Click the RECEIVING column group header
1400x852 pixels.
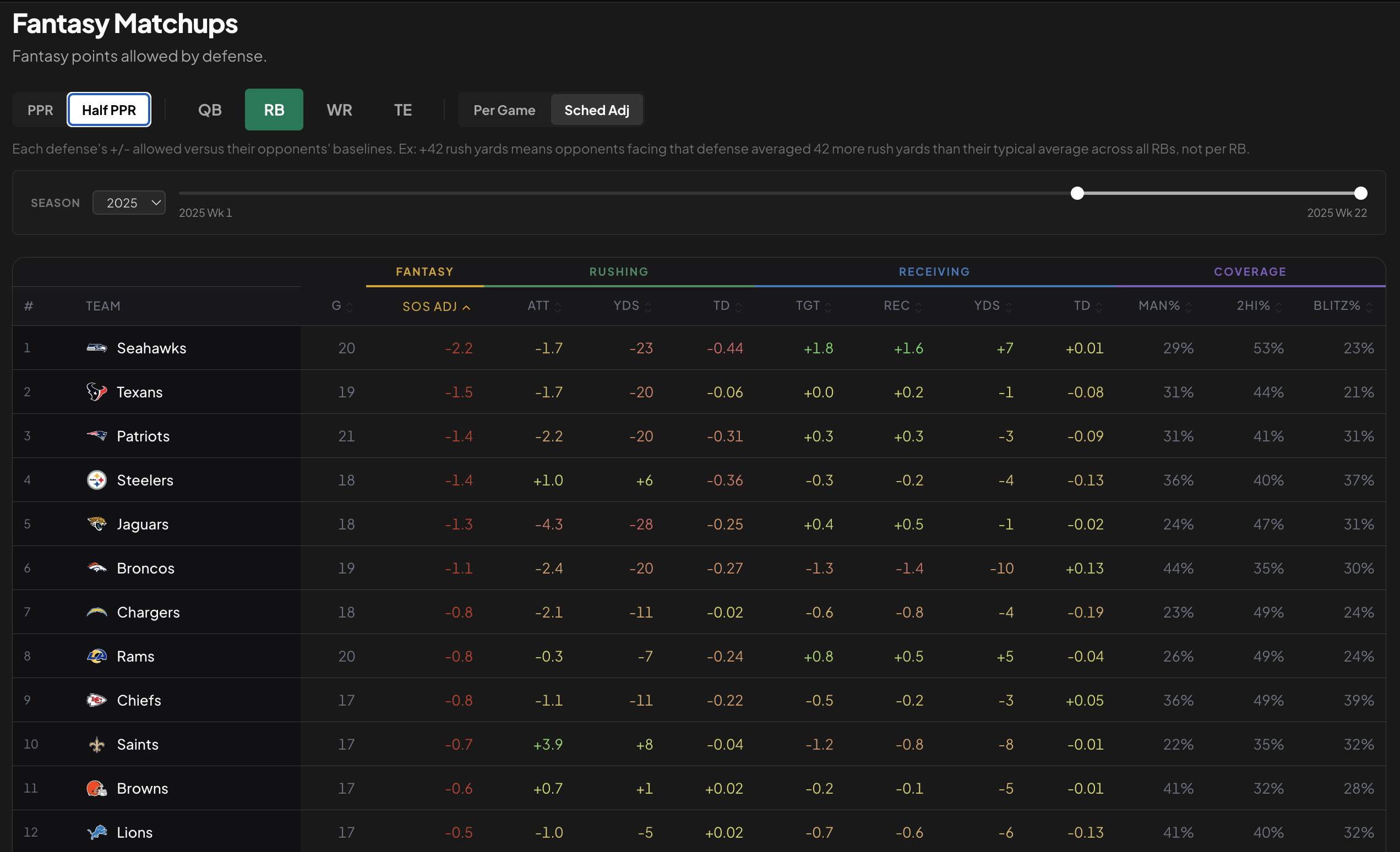[934, 271]
